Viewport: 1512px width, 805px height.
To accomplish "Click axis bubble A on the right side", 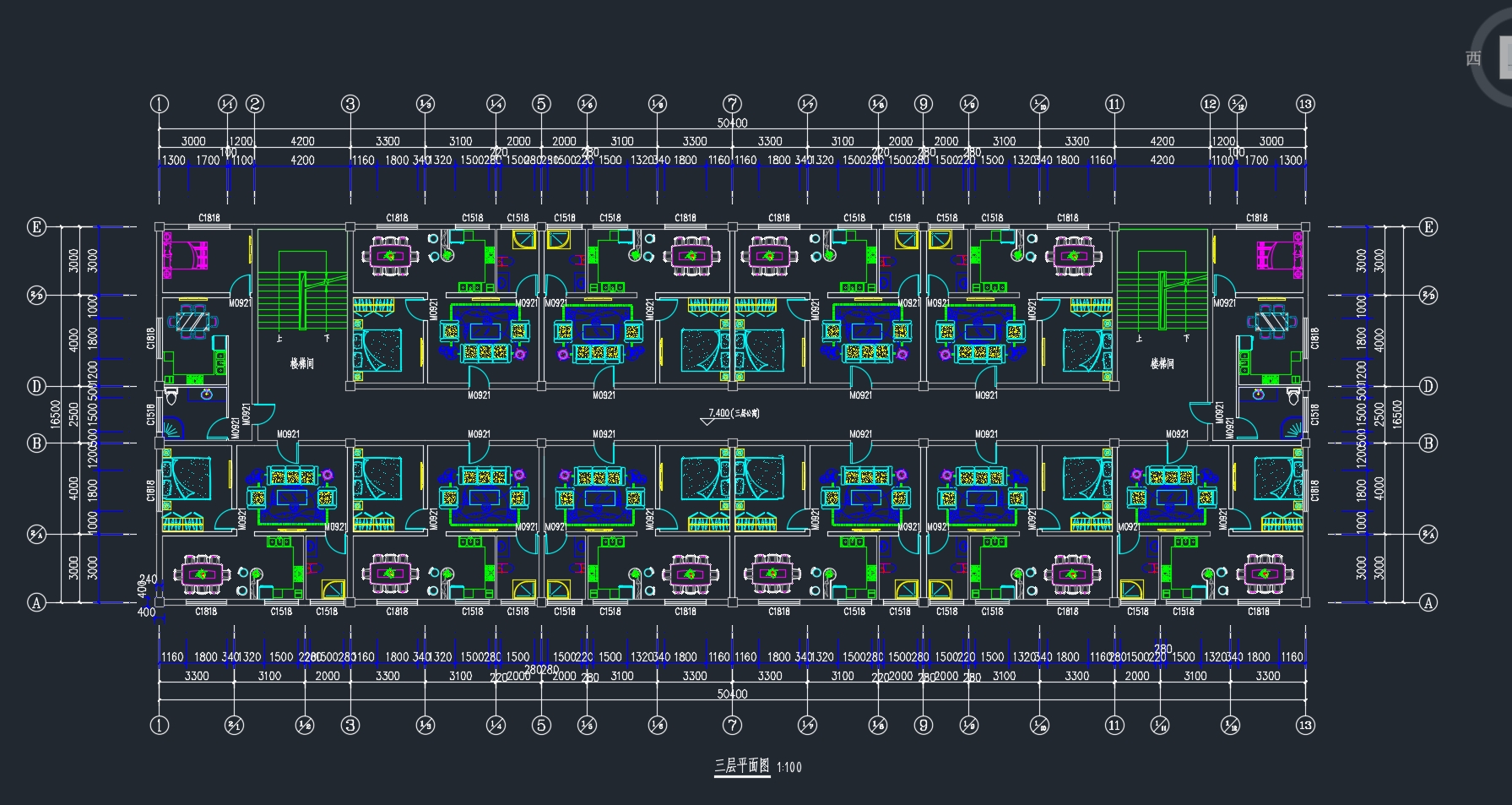I will click(1428, 602).
